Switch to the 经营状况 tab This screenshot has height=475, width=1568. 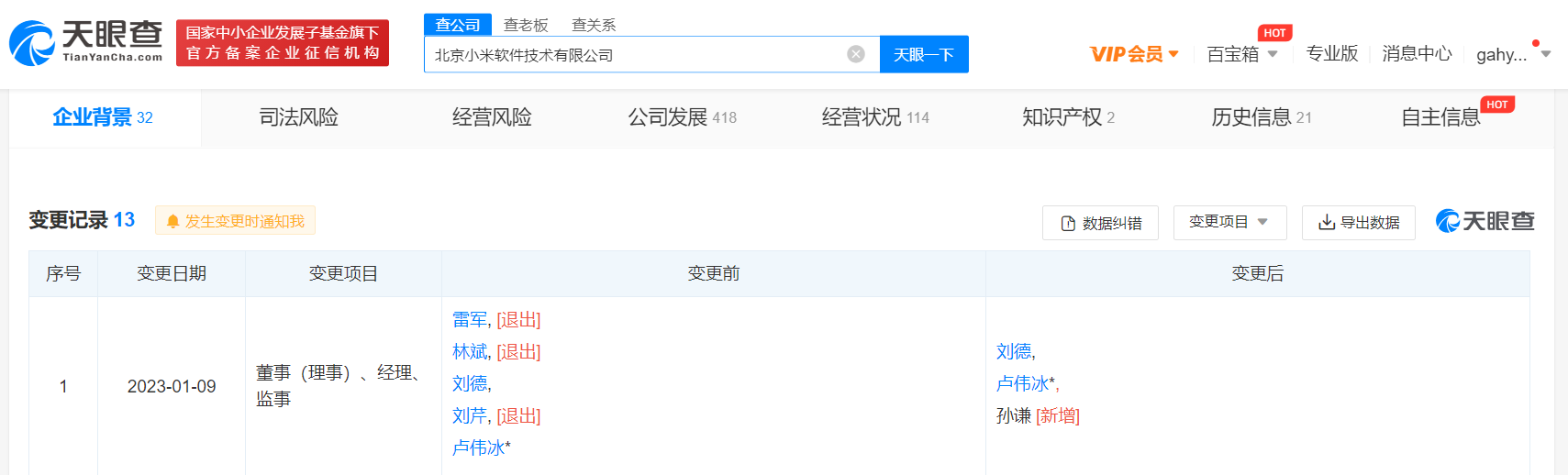pos(875,117)
